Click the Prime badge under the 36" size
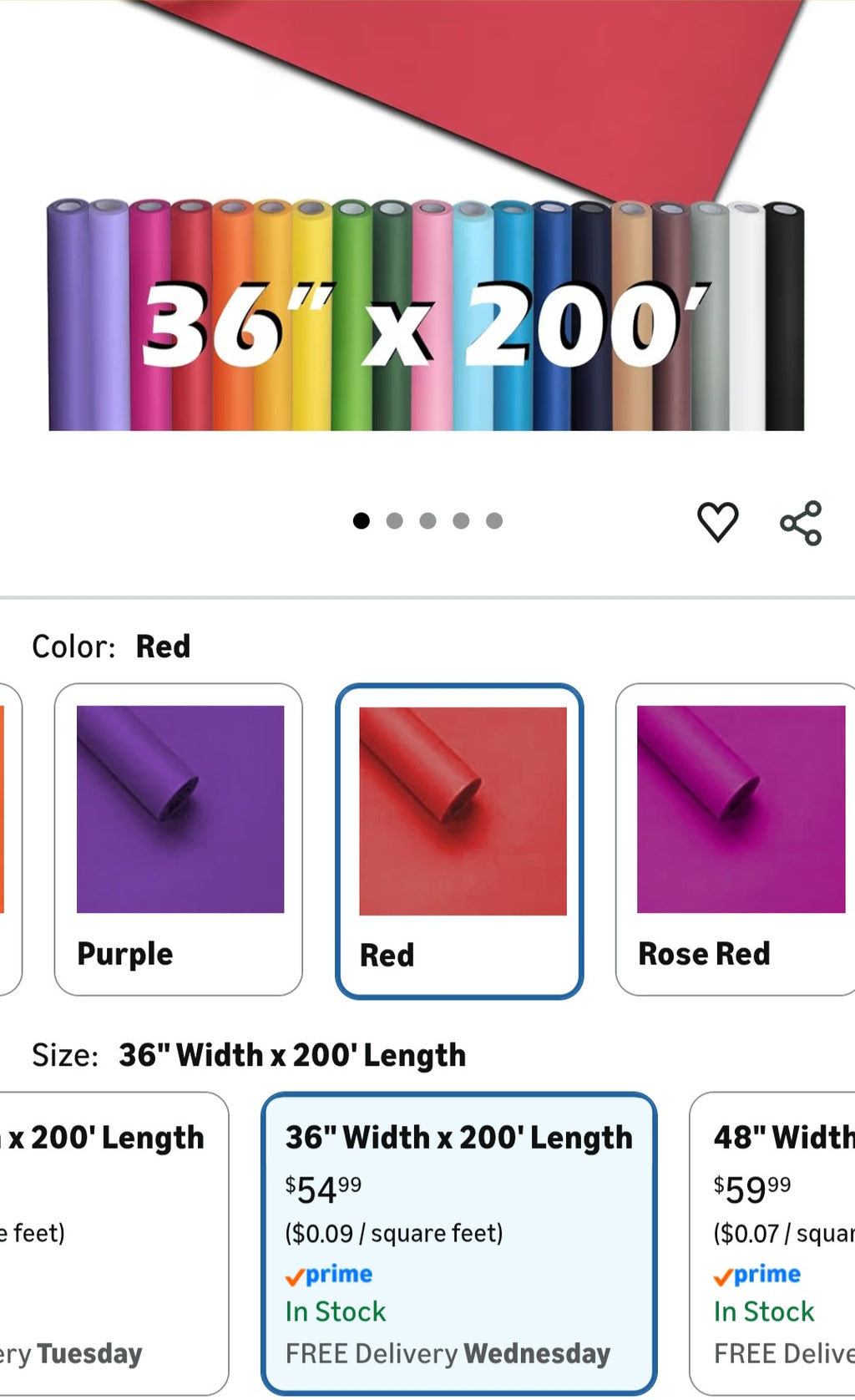 pos(329,1274)
